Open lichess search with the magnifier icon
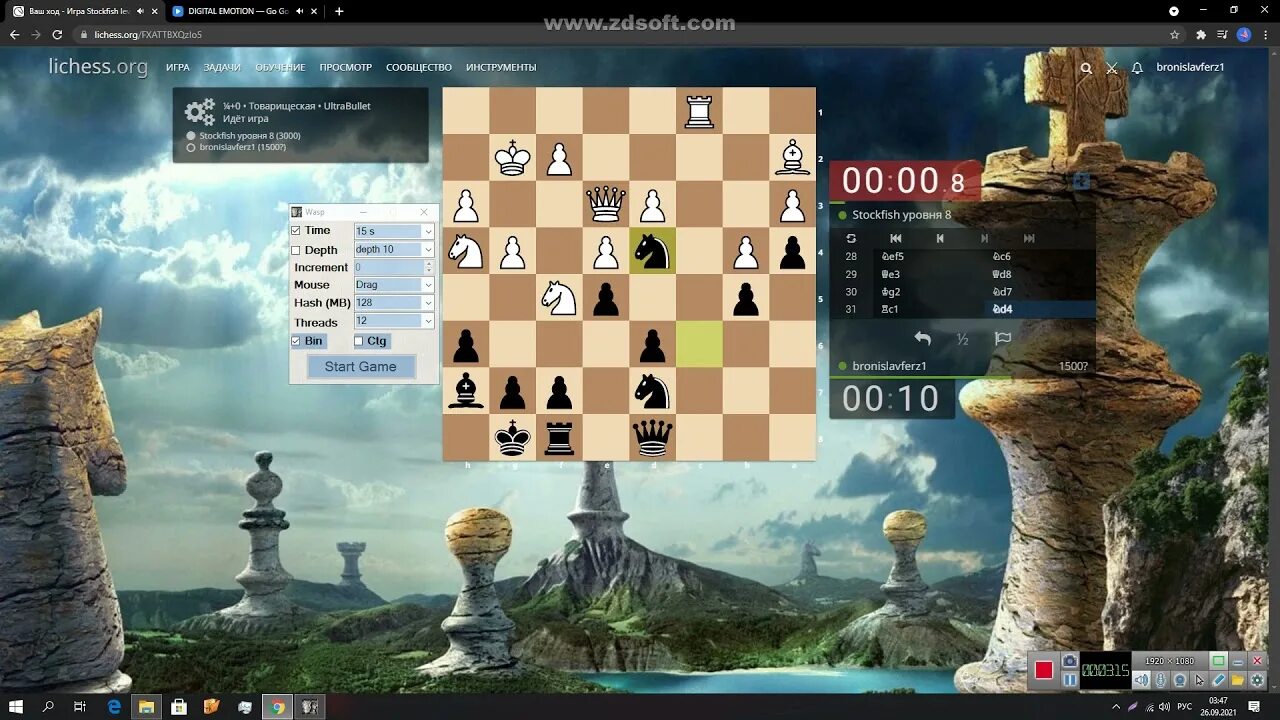The width and height of the screenshot is (1280, 720). click(x=1086, y=68)
